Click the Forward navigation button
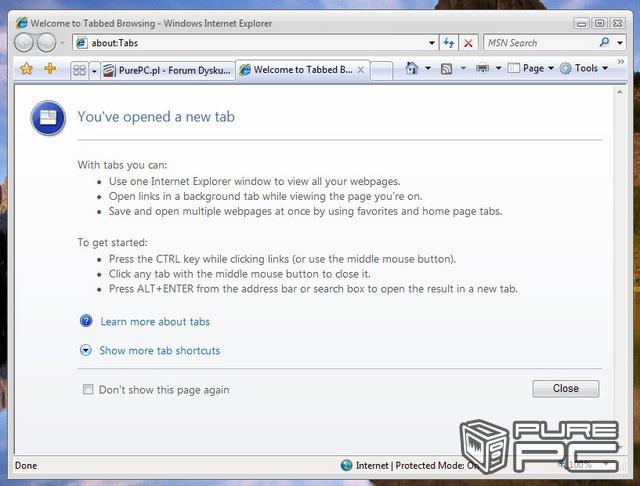Screen dimensions: 640x486 (47, 43)
